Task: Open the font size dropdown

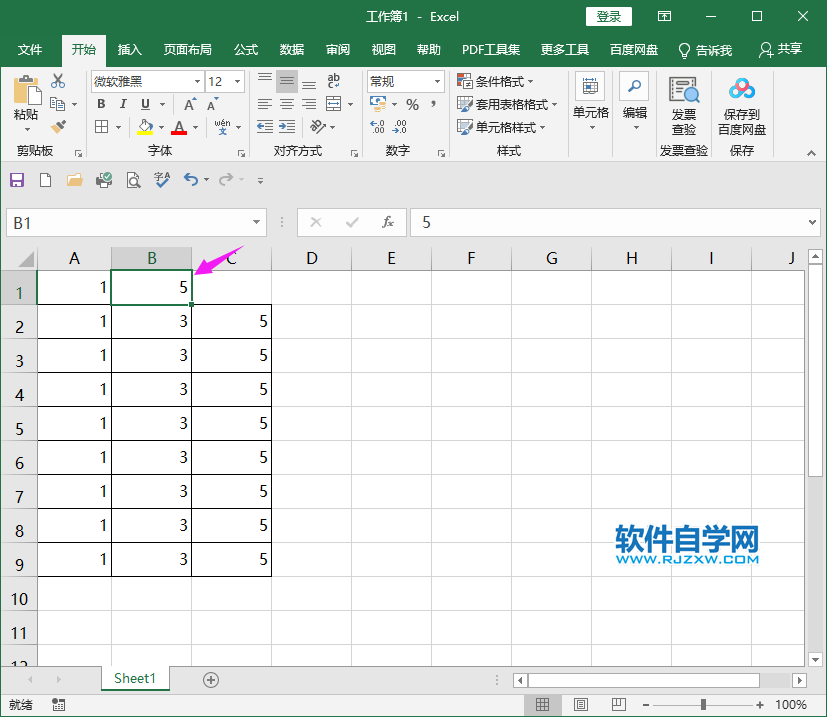Action: (x=237, y=81)
